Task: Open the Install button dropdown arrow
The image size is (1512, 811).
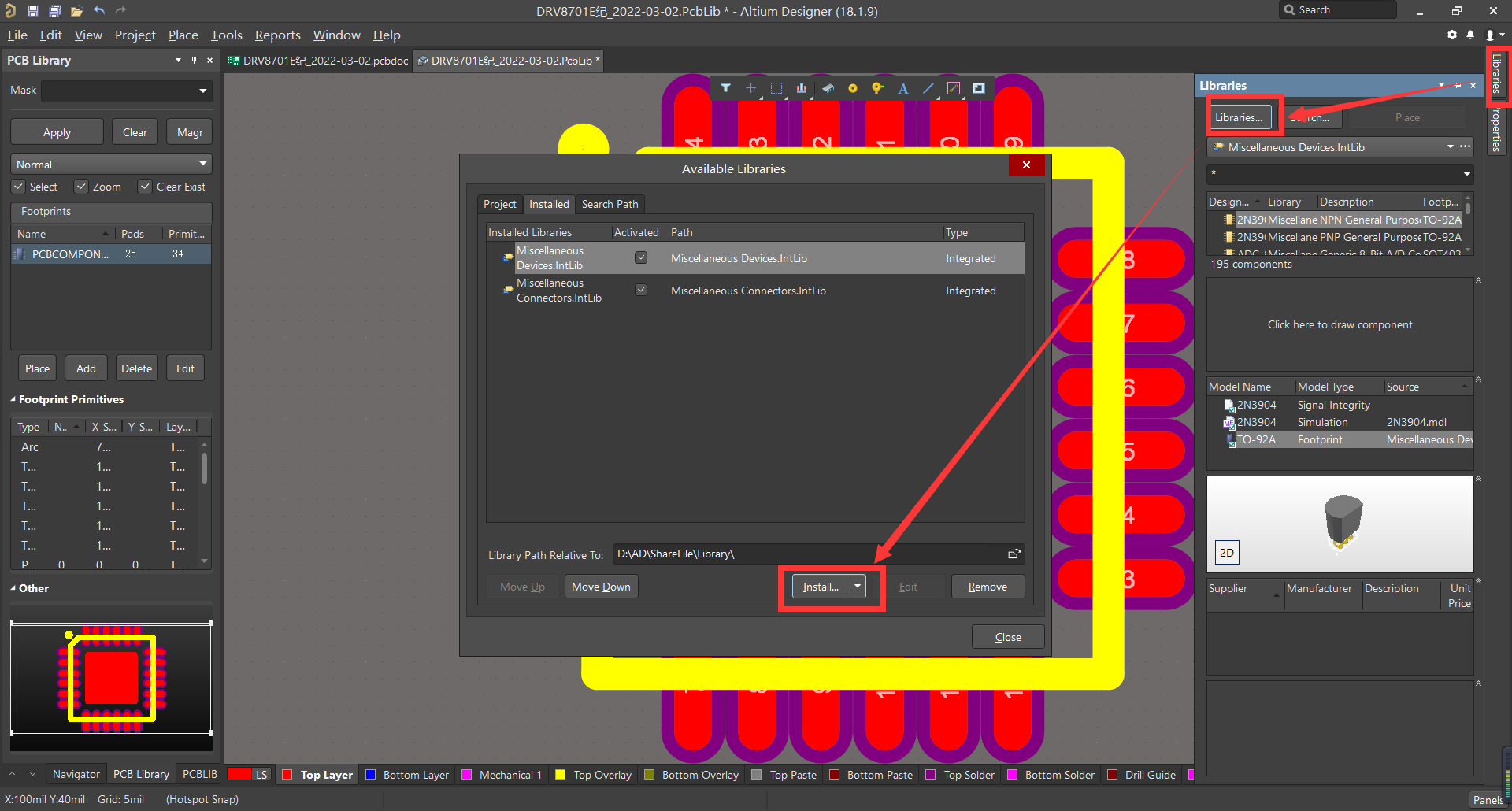Action: 858,586
